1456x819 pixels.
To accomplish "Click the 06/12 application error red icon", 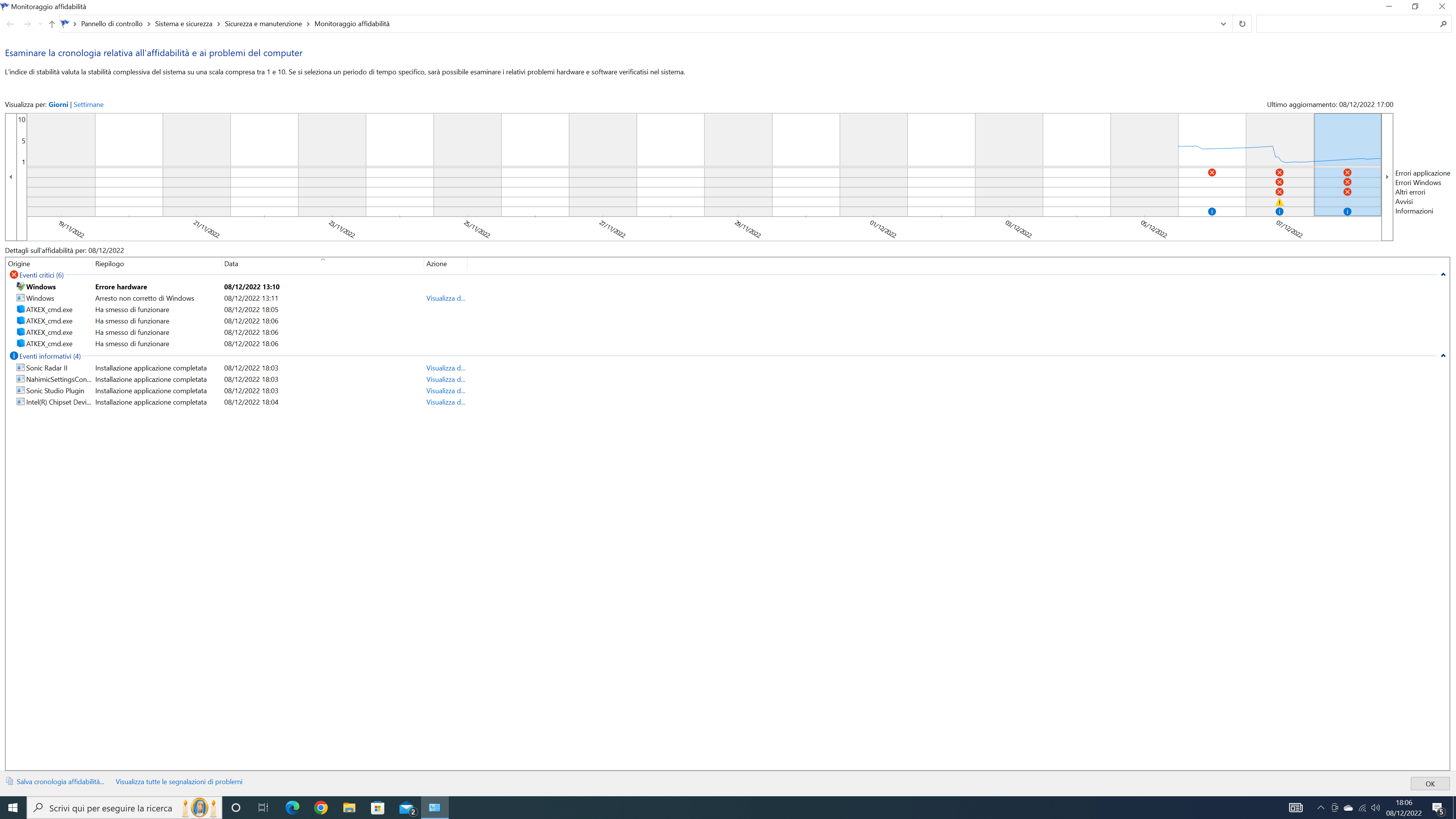I will pyautogui.click(x=1211, y=173).
